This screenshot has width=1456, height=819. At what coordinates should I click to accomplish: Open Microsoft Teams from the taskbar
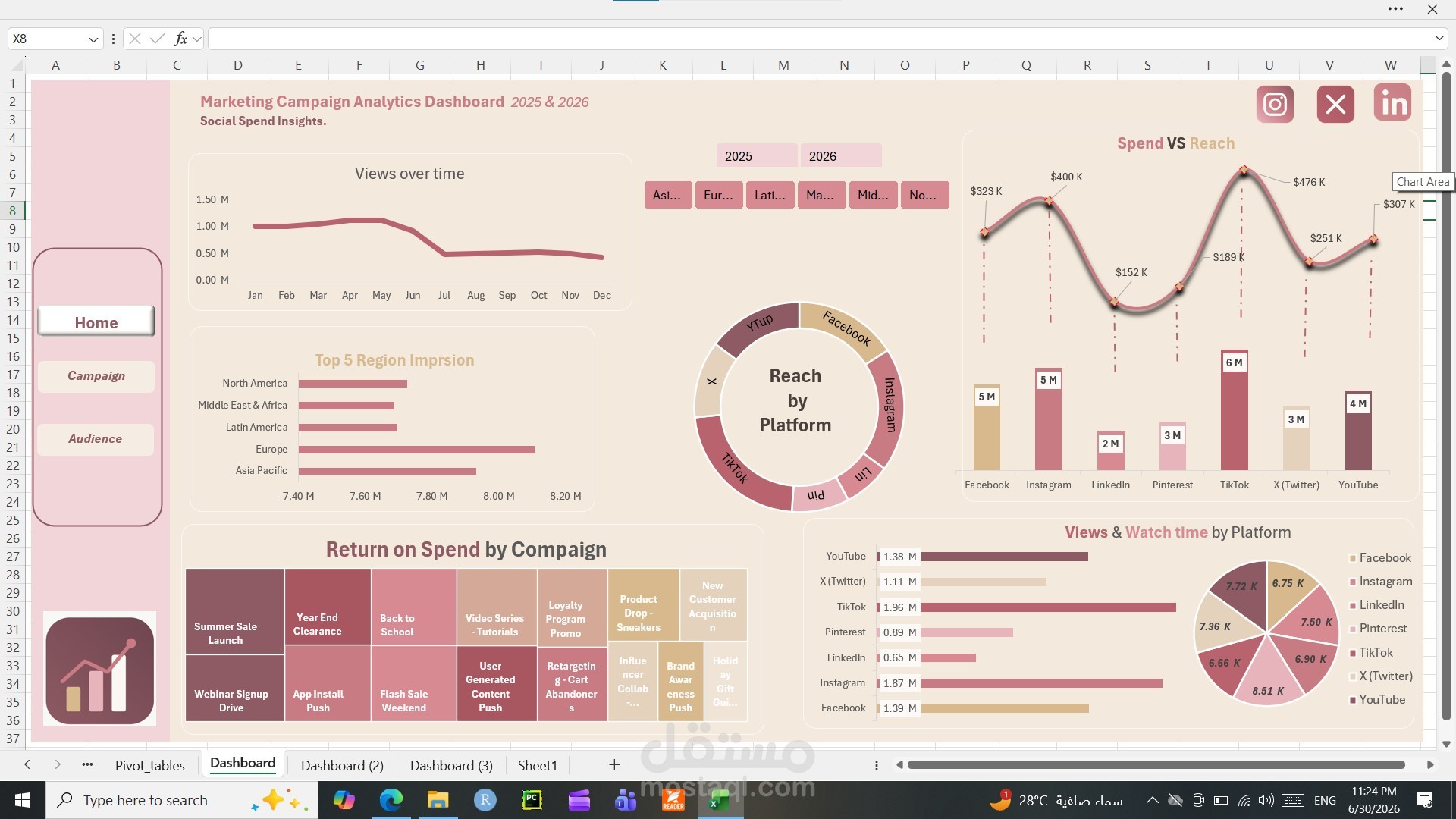[626, 800]
